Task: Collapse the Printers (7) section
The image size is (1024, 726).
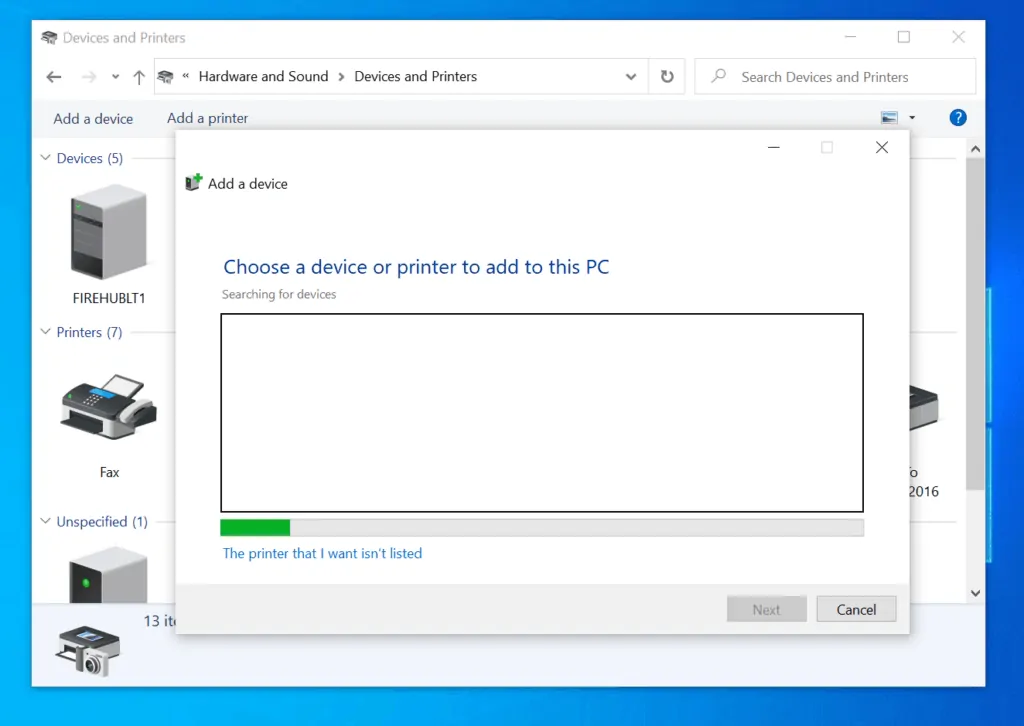Action: click(44, 332)
